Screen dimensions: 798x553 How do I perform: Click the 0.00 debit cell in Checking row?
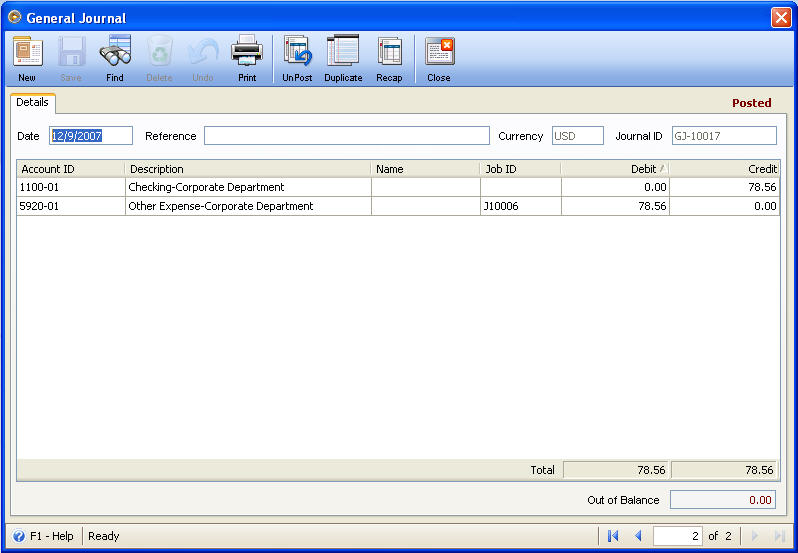click(615, 187)
